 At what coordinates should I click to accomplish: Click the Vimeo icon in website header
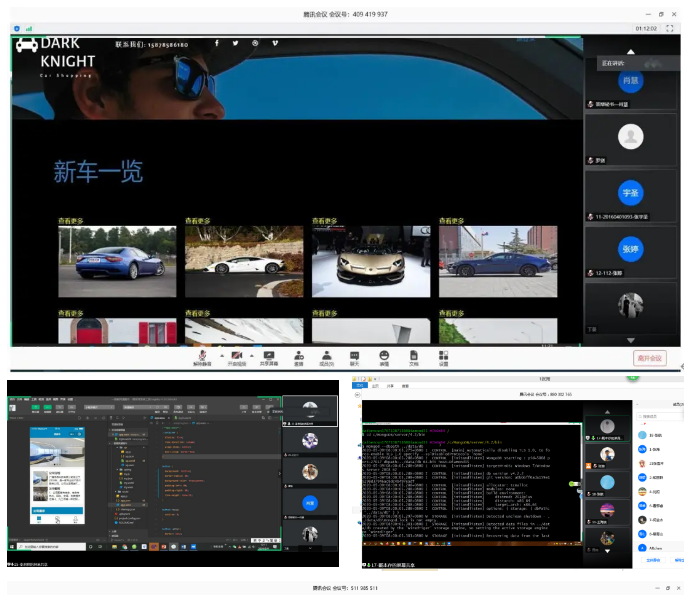point(275,43)
